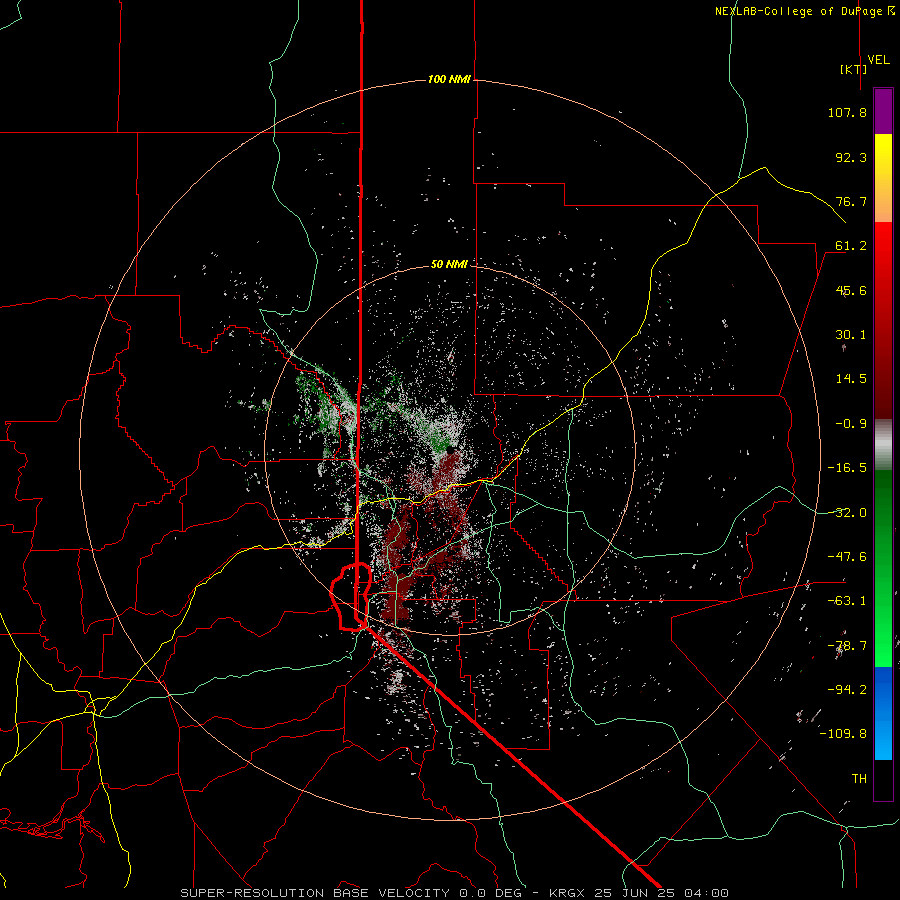Click the thick red outlined polygon on the map
Image resolution: width=900 pixels, height=900 pixels.
coord(351,597)
